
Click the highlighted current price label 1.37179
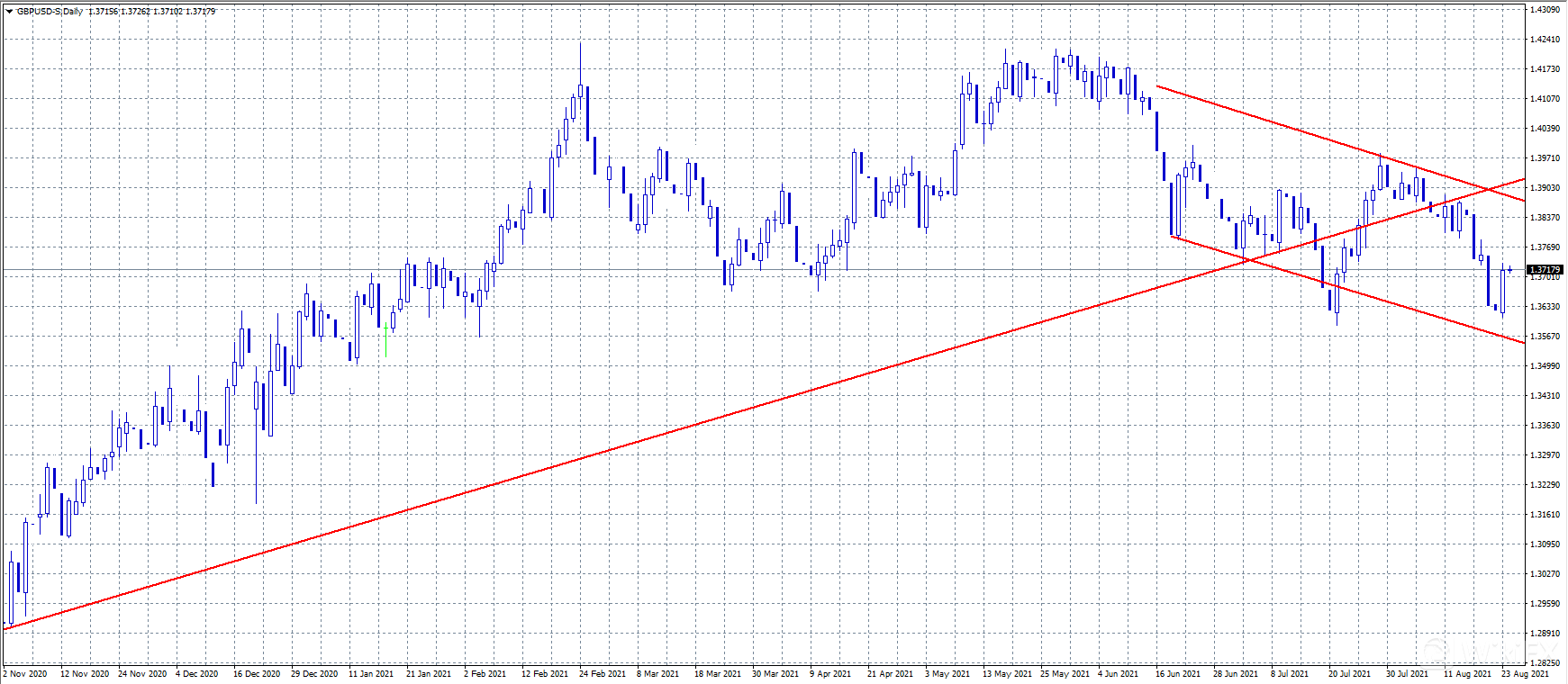[x=1545, y=269]
